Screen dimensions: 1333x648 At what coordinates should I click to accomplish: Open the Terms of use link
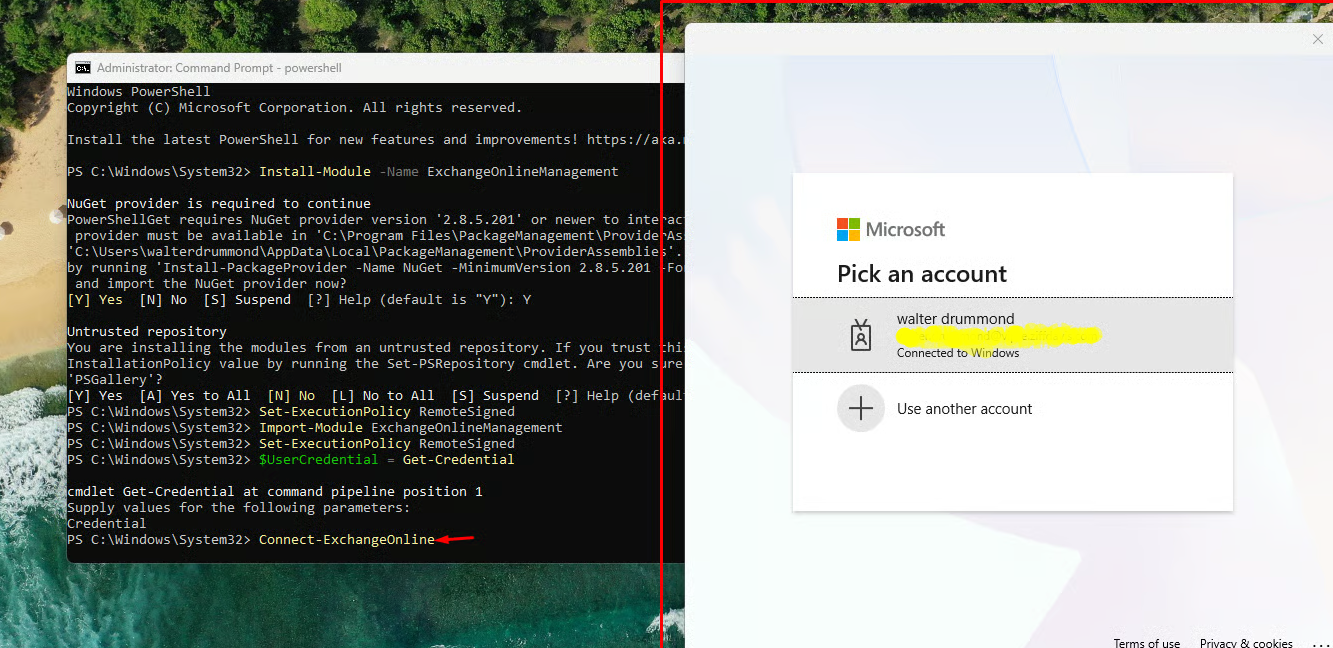[x=1146, y=643]
